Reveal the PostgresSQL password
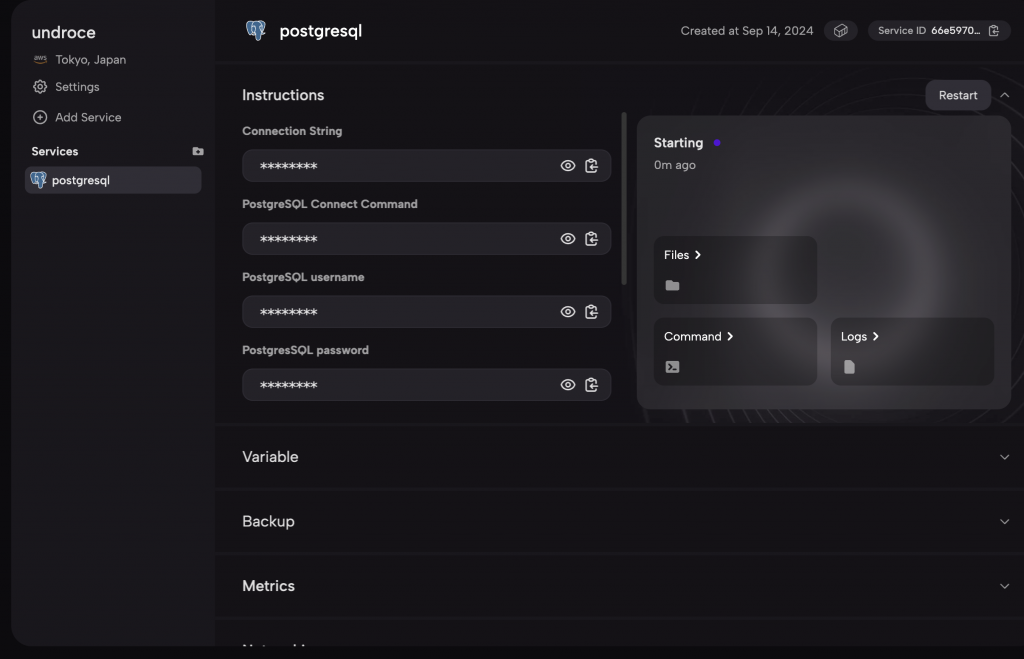1024x659 pixels. [568, 385]
